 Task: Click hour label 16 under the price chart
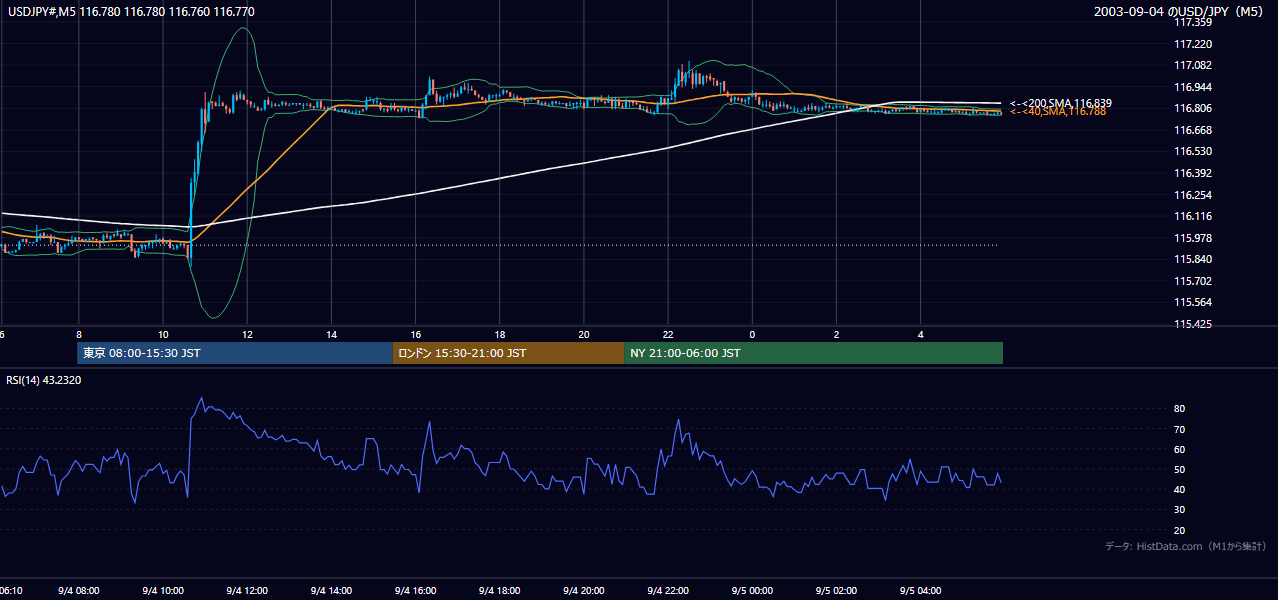click(x=415, y=334)
